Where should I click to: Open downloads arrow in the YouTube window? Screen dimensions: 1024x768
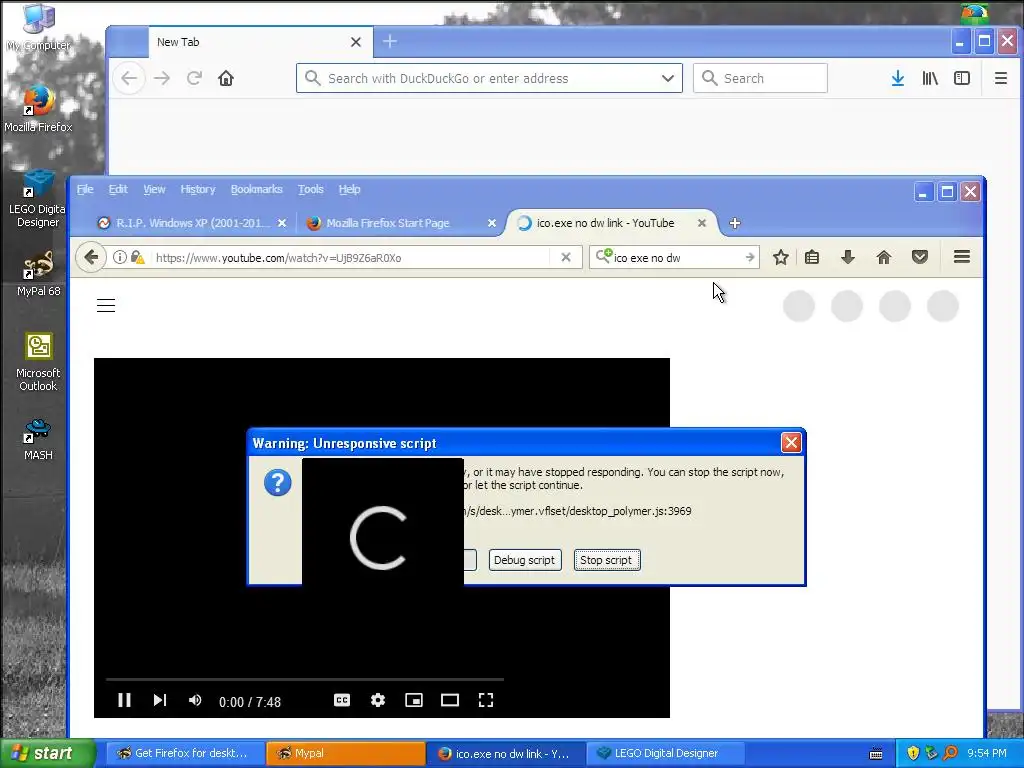848,257
